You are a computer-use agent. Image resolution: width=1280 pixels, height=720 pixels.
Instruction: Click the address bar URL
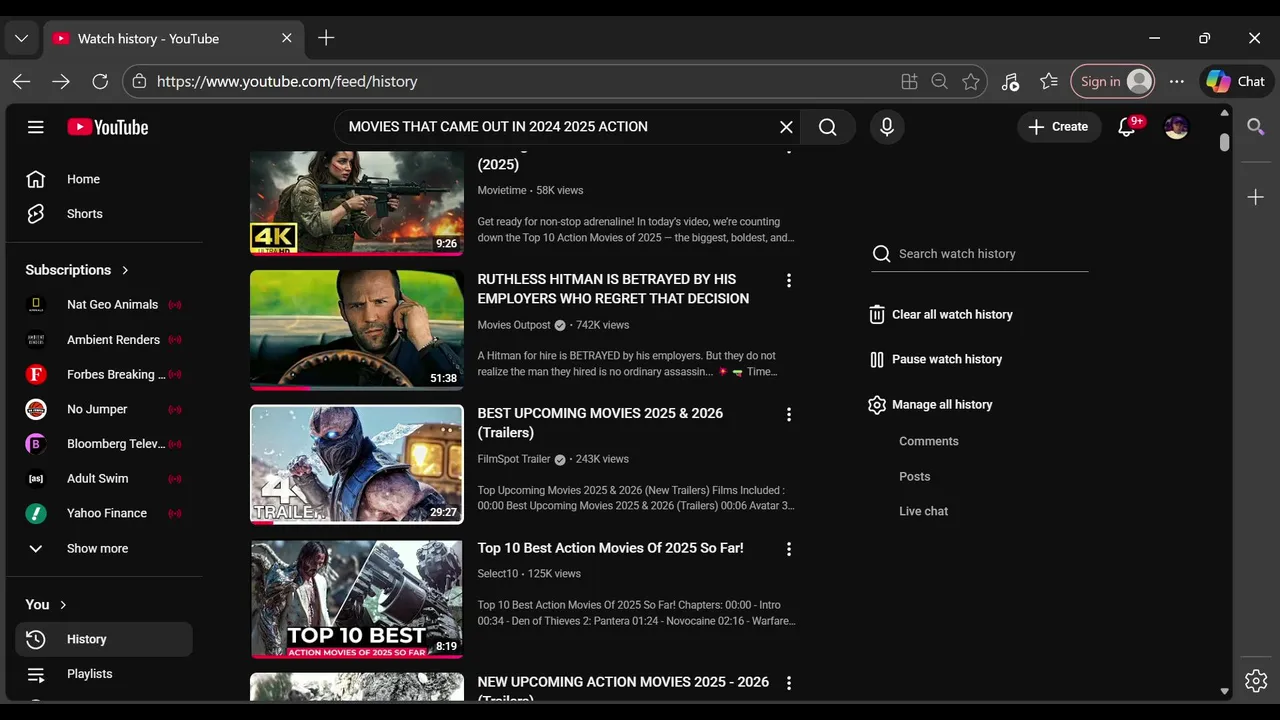tap(287, 82)
